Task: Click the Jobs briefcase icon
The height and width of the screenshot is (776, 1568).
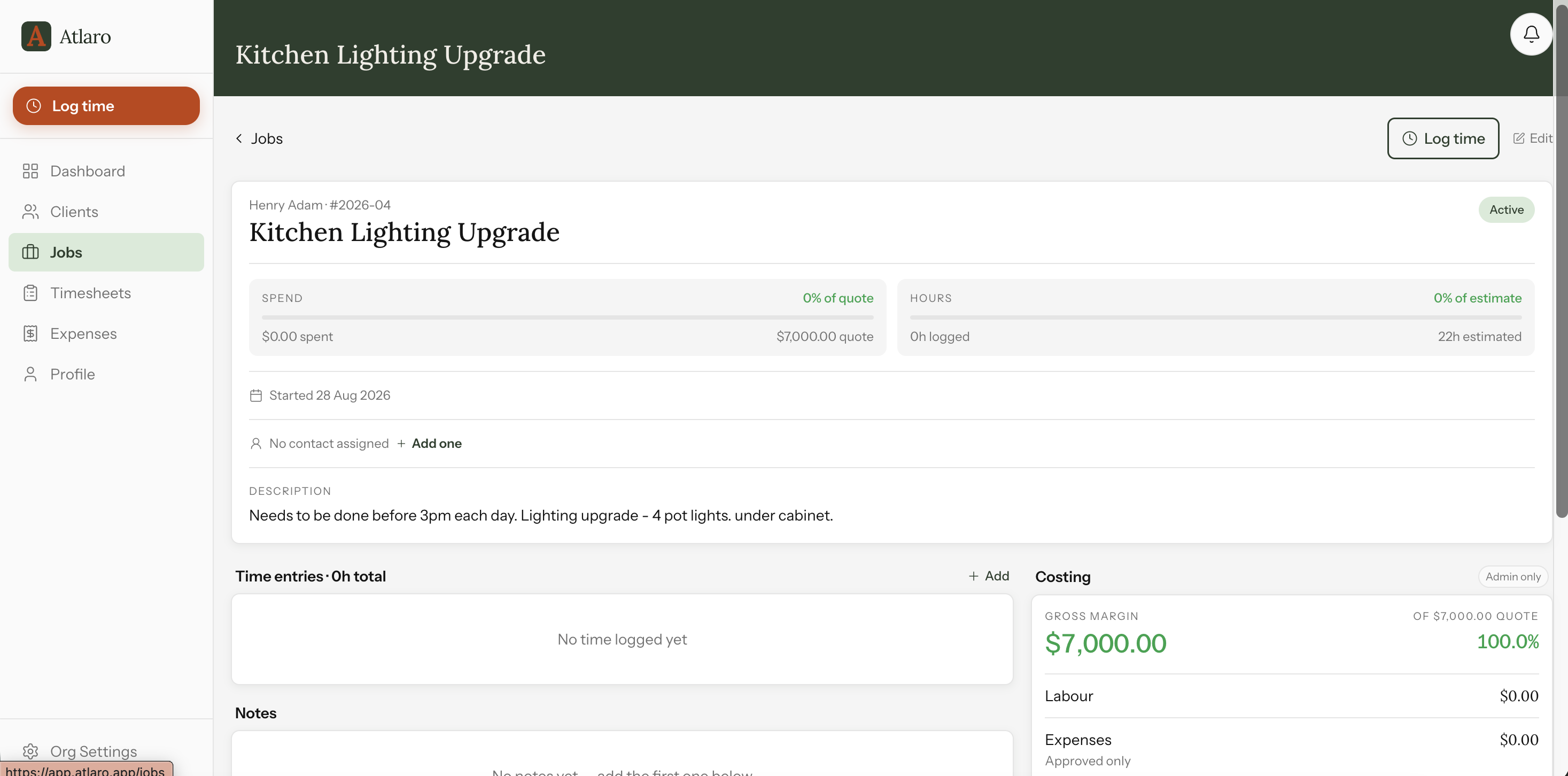Action: pos(30,252)
